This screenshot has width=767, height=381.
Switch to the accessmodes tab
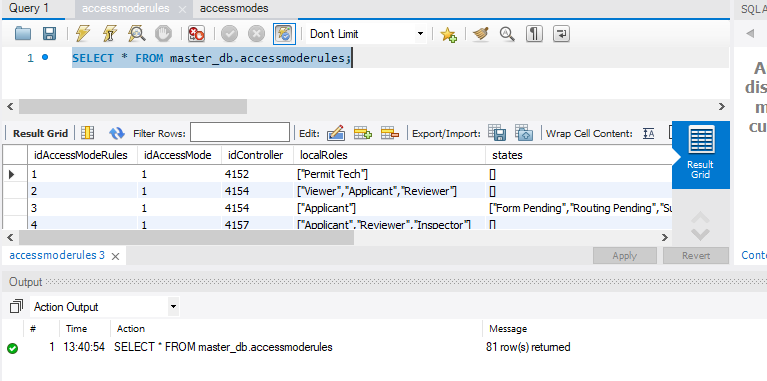(234, 8)
